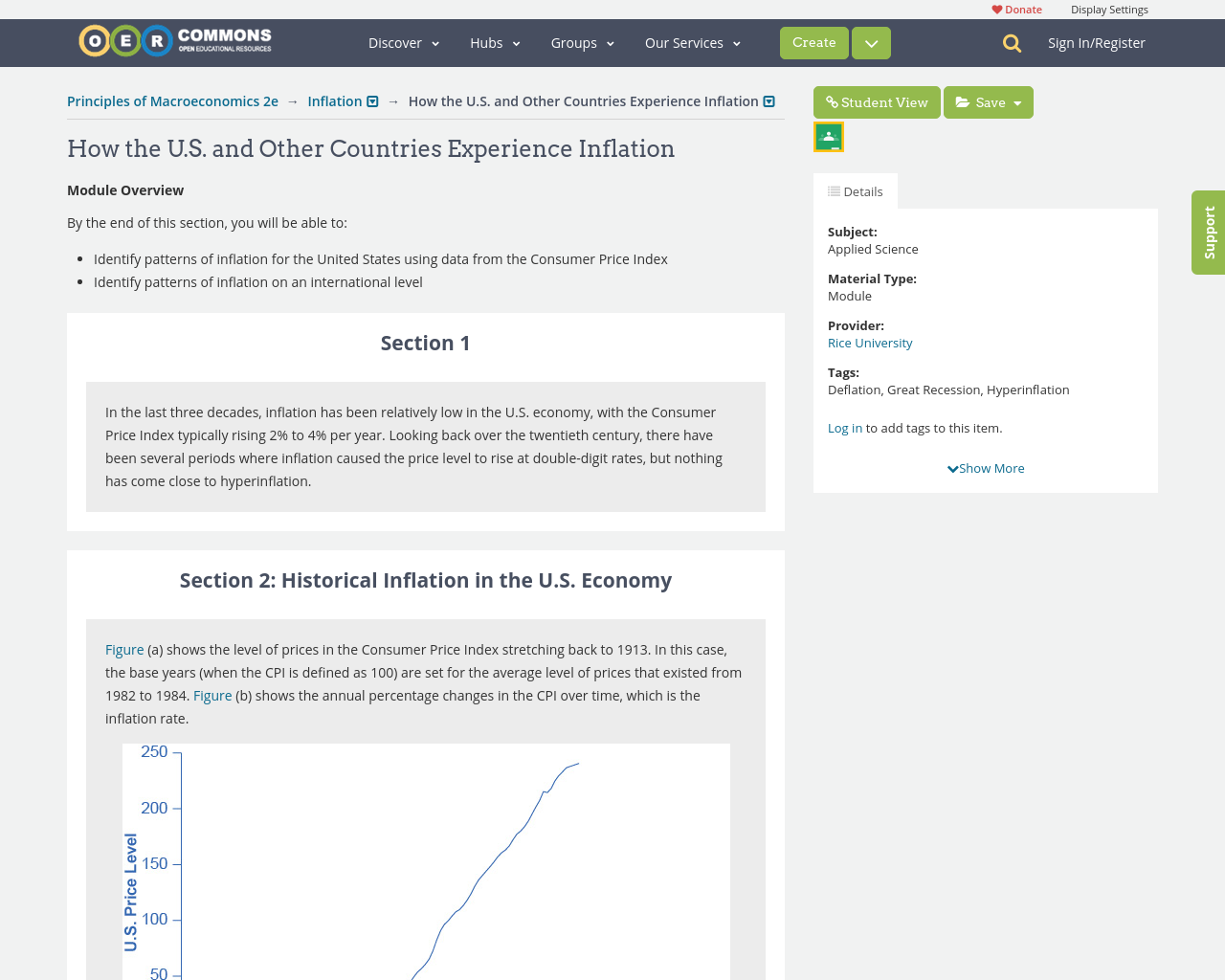Click Log in to add tags
This screenshot has width=1225, height=980.
845,428
